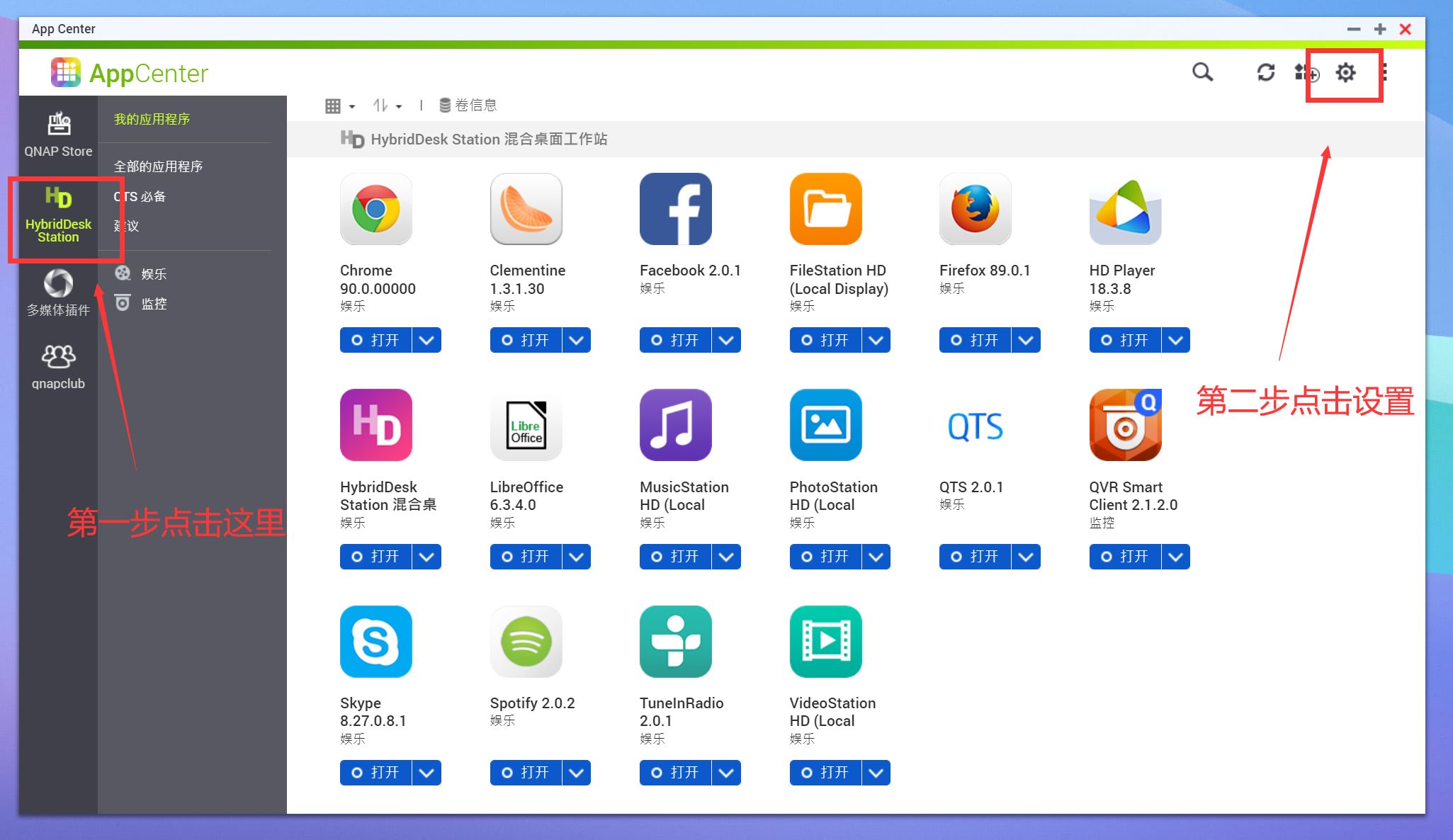Click the HD Player app icon
This screenshot has height=840, width=1453.
coord(1126,209)
